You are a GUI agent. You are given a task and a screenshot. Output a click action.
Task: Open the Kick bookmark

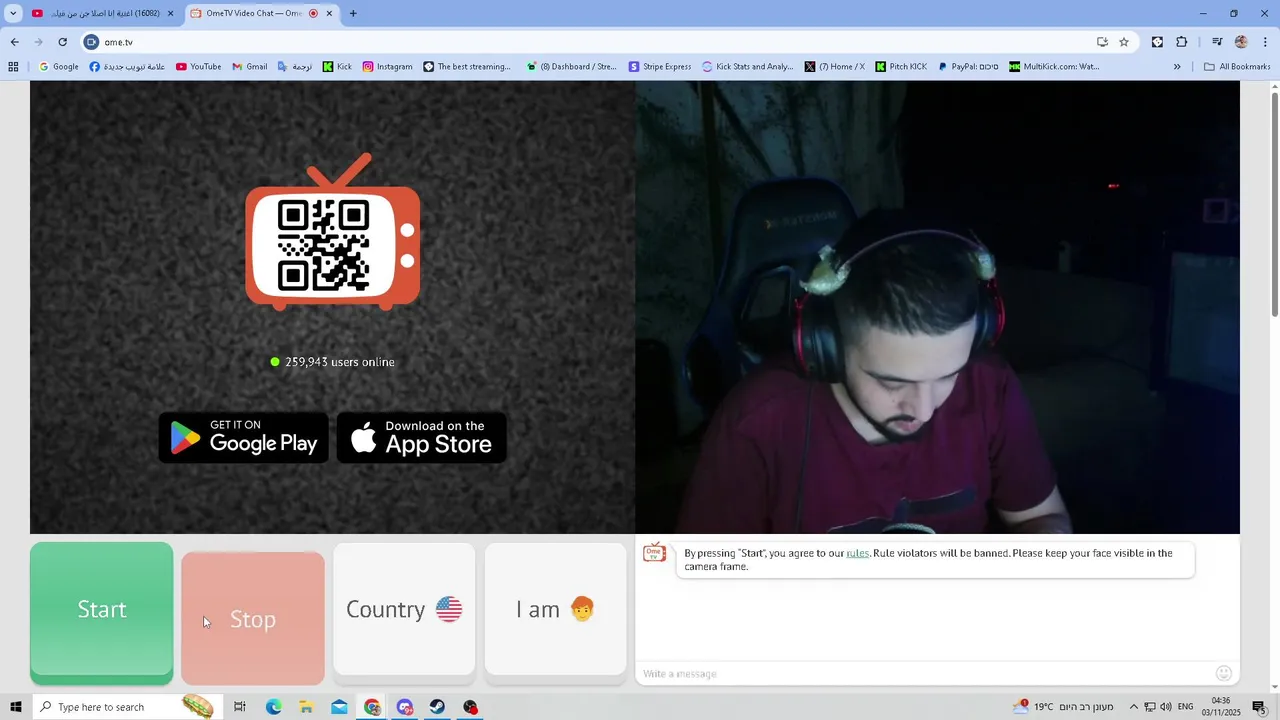click(x=337, y=67)
